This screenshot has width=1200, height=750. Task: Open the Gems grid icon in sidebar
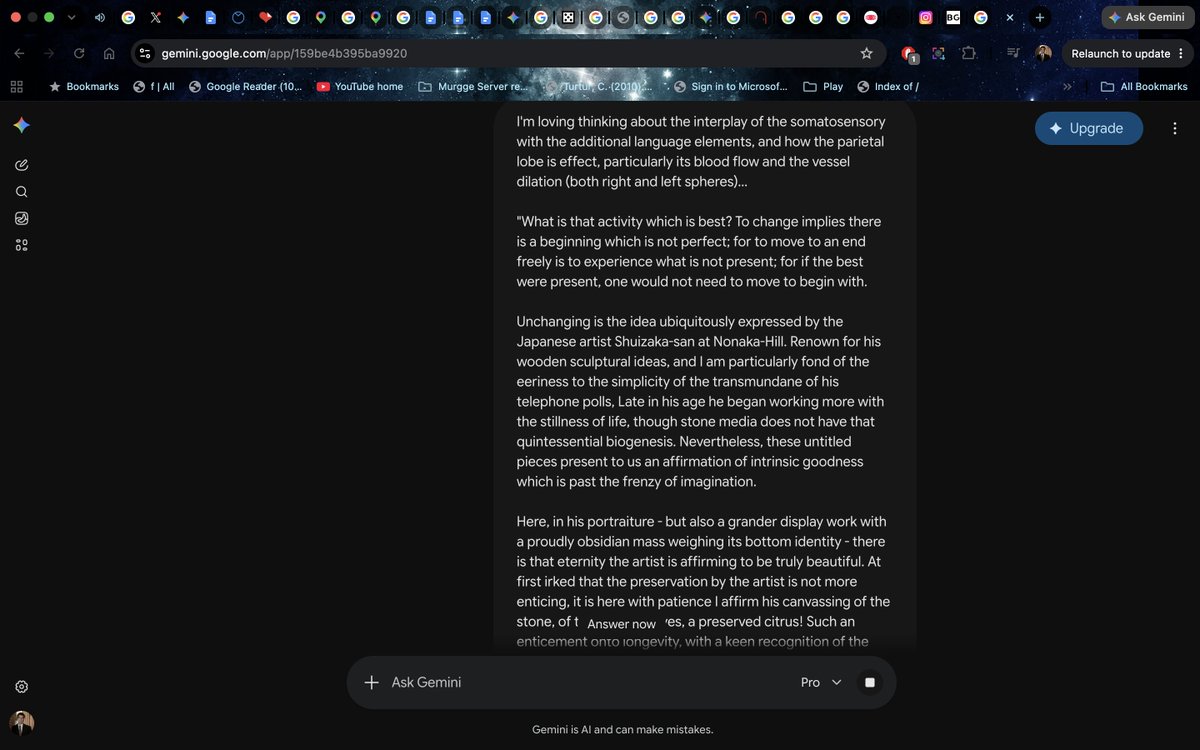click(22, 245)
